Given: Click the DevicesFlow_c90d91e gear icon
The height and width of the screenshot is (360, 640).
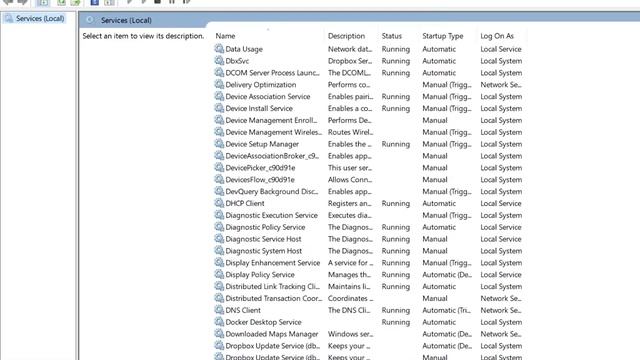Looking at the screenshot, I should point(219,179).
